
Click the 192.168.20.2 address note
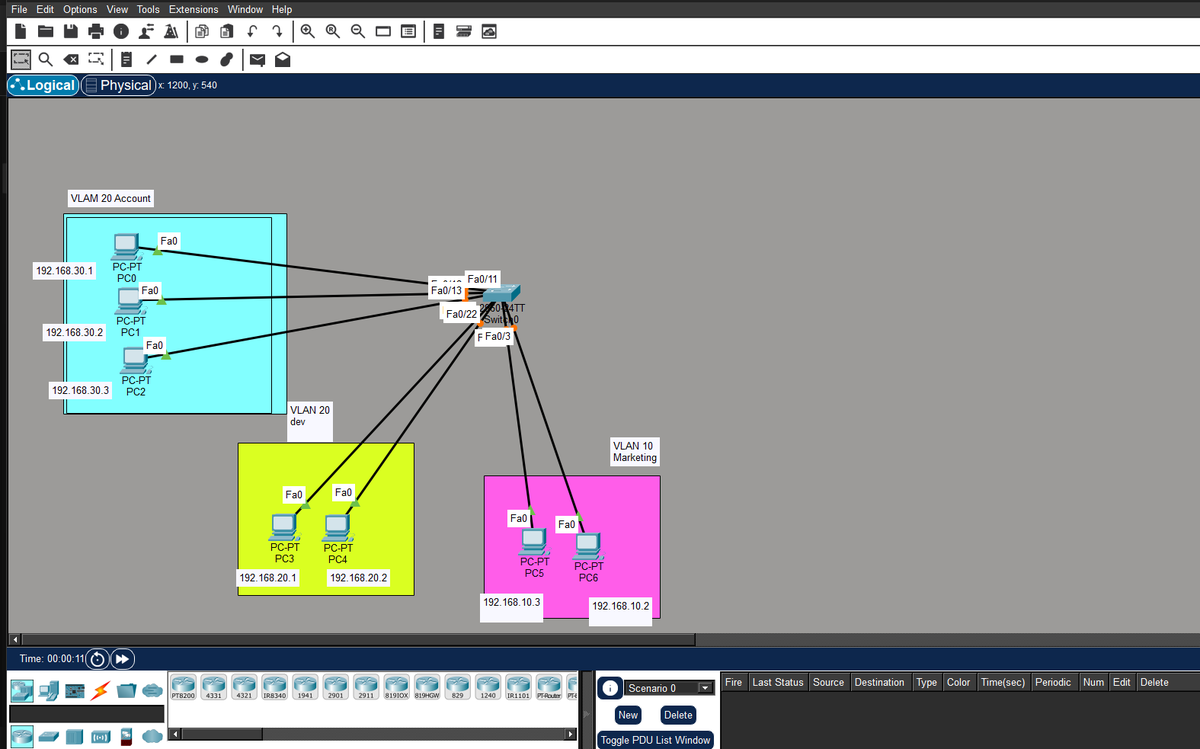pyautogui.click(x=359, y=578)
